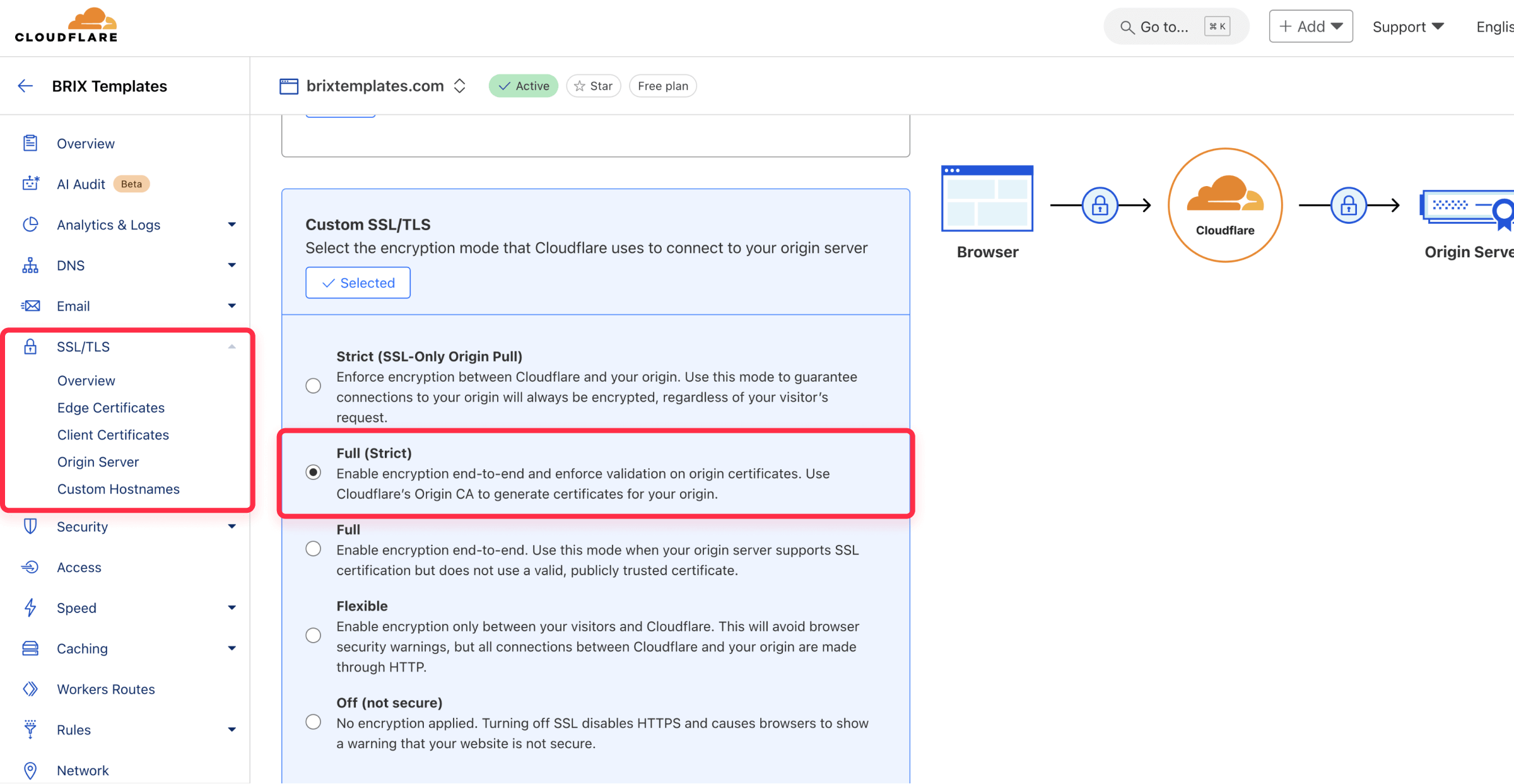
Task: Click the DNS network tree icon
Action: [30, 265]
